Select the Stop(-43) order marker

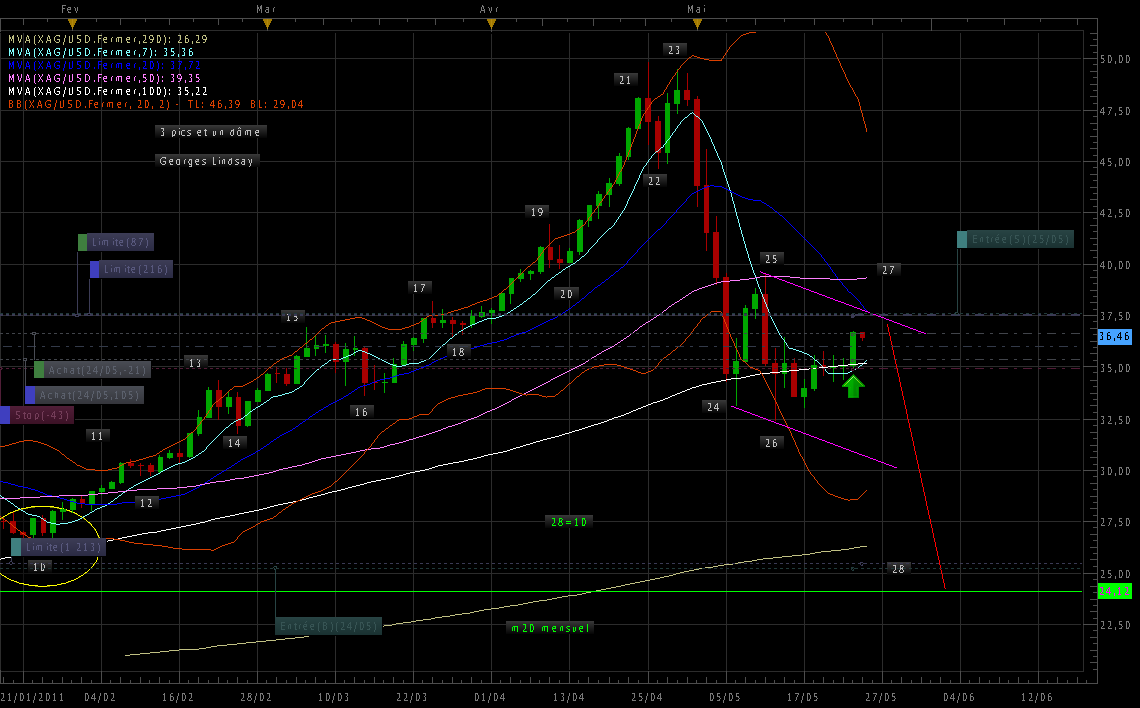37,415
